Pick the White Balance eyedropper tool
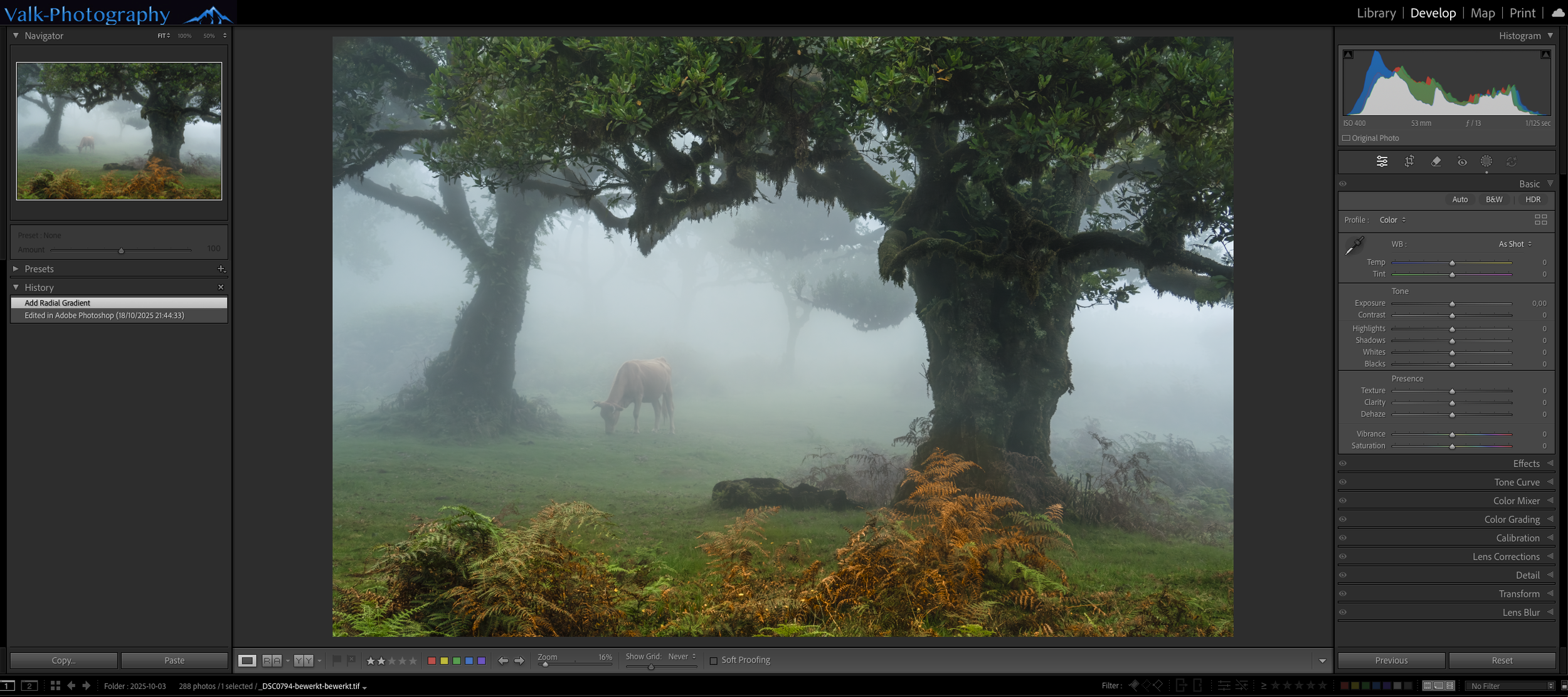 1355,245
